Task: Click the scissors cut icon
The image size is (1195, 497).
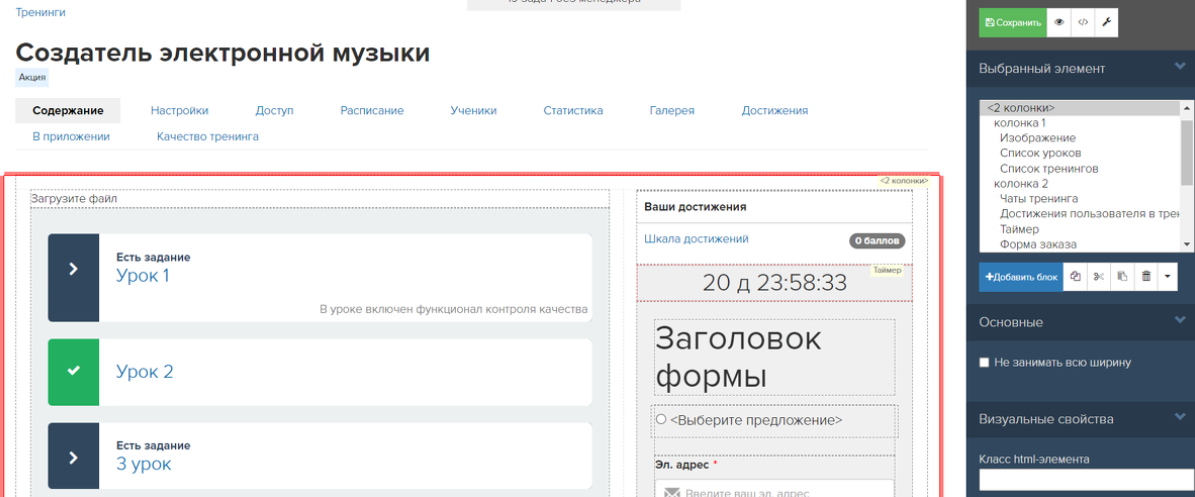Action: click(1098, 277)
